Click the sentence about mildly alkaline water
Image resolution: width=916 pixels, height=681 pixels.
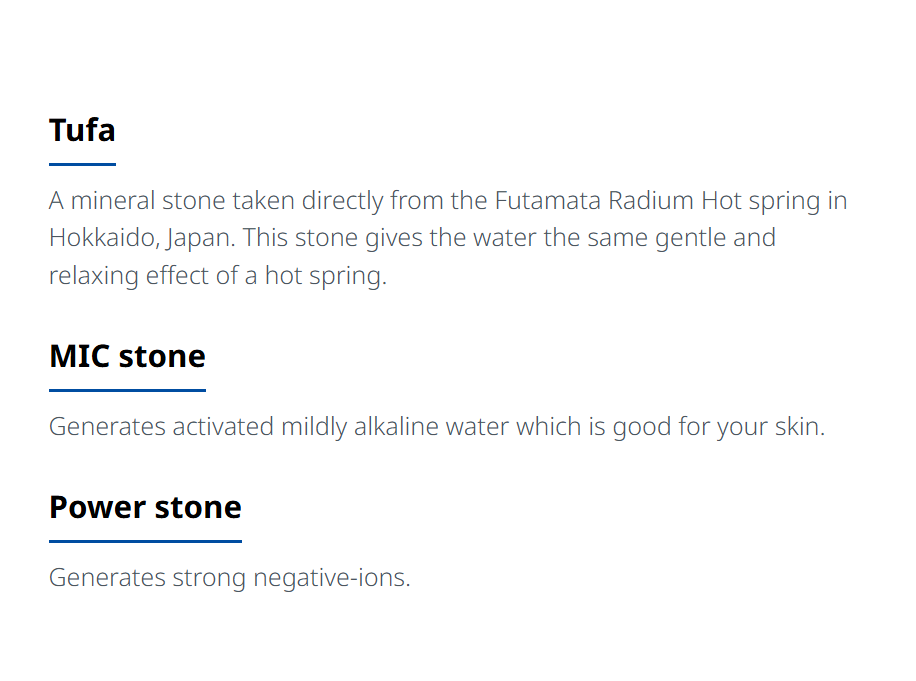tap(437, 427)
